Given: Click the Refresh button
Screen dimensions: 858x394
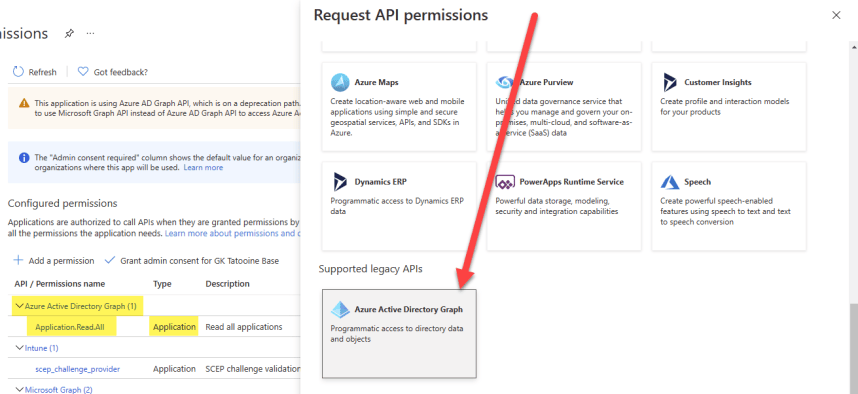Looking at the screenshot, I should click(x=34, y=72).
